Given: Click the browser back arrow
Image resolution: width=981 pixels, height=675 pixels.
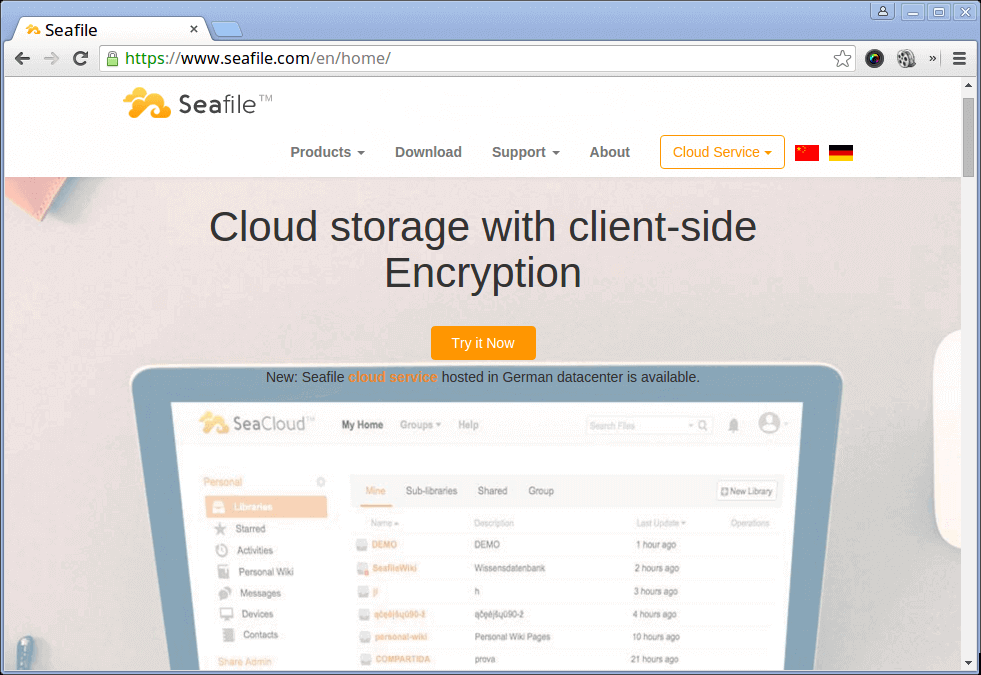Looking at the screenshot, I should coord(23,59).
